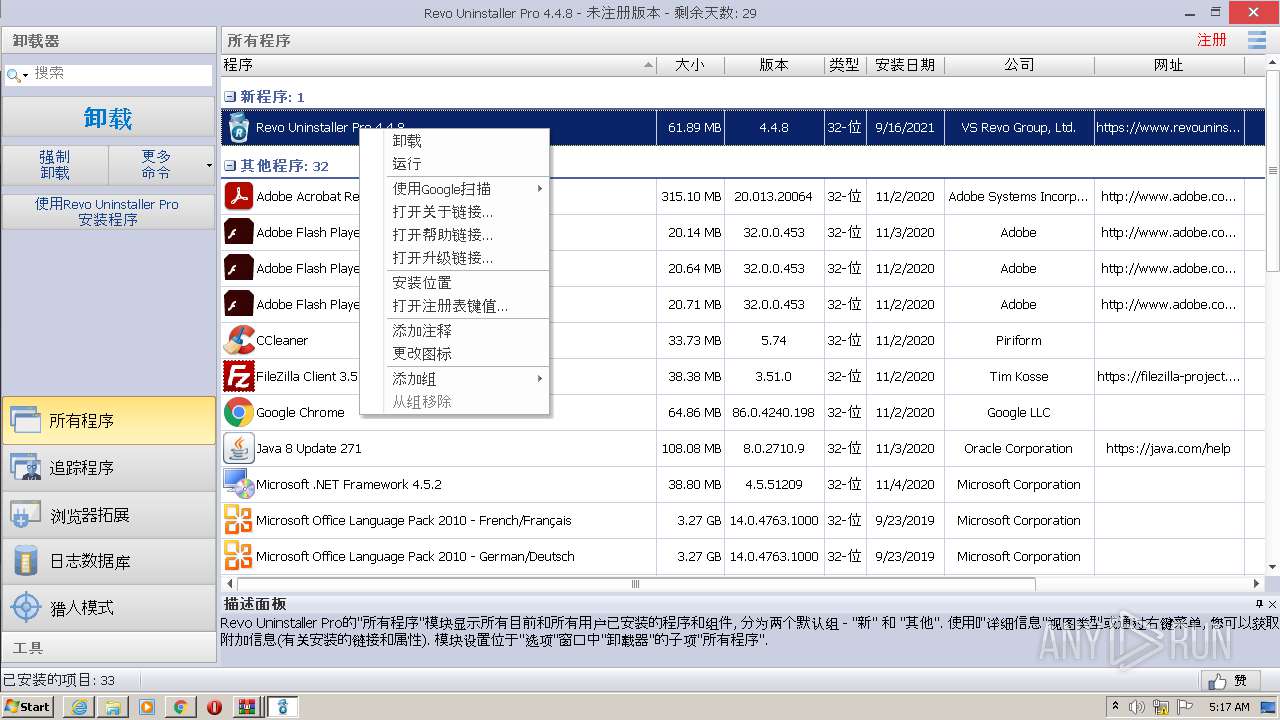The width and height of the screenshot is (1280, 720).
Task: Select Office Language Pack German icon
Action: click(x=238, y=556)
